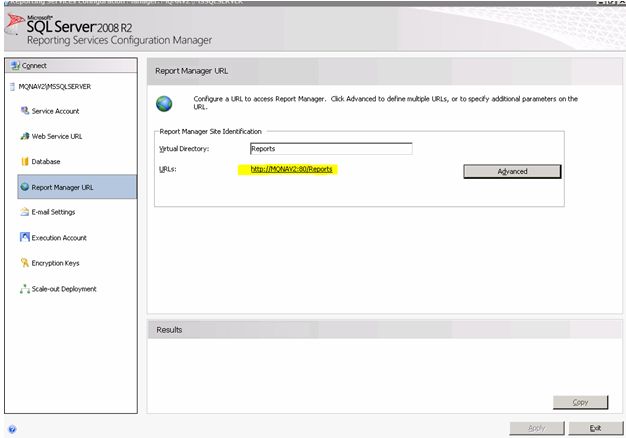Click the Copy button in Results
This screenshot has width=626, height=438.
tap(580, 402)
